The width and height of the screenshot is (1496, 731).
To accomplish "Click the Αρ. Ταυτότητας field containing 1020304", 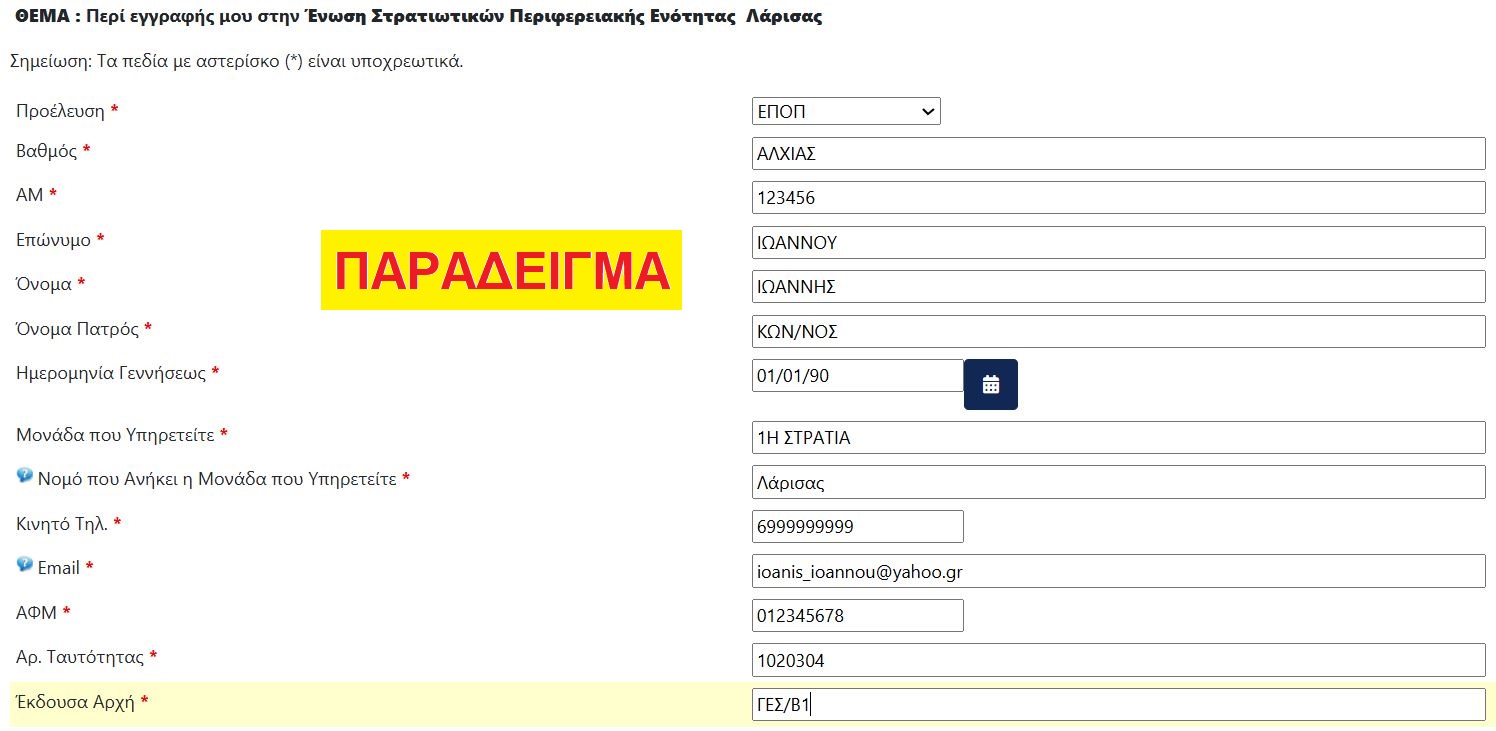I will click(1118, 660).
